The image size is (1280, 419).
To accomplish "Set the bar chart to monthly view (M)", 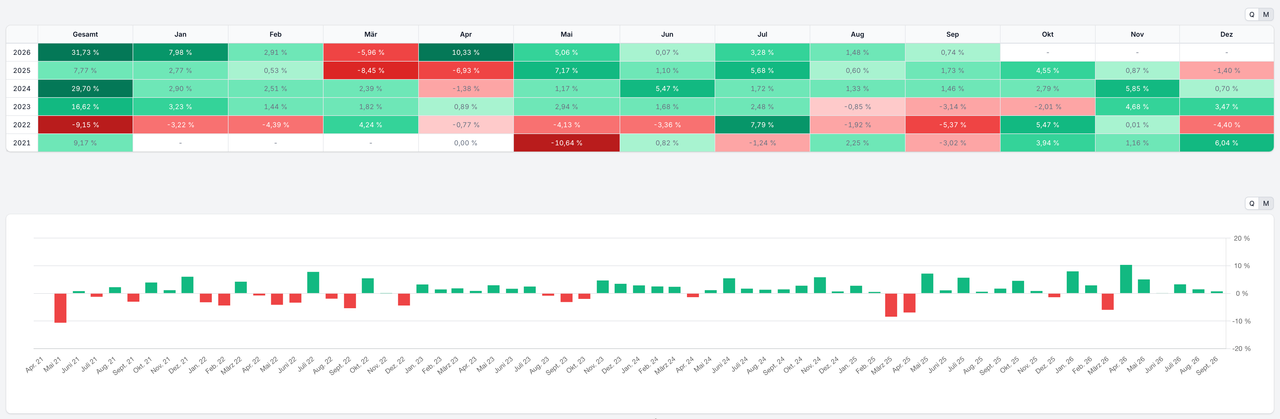I will coord(1266,203).
